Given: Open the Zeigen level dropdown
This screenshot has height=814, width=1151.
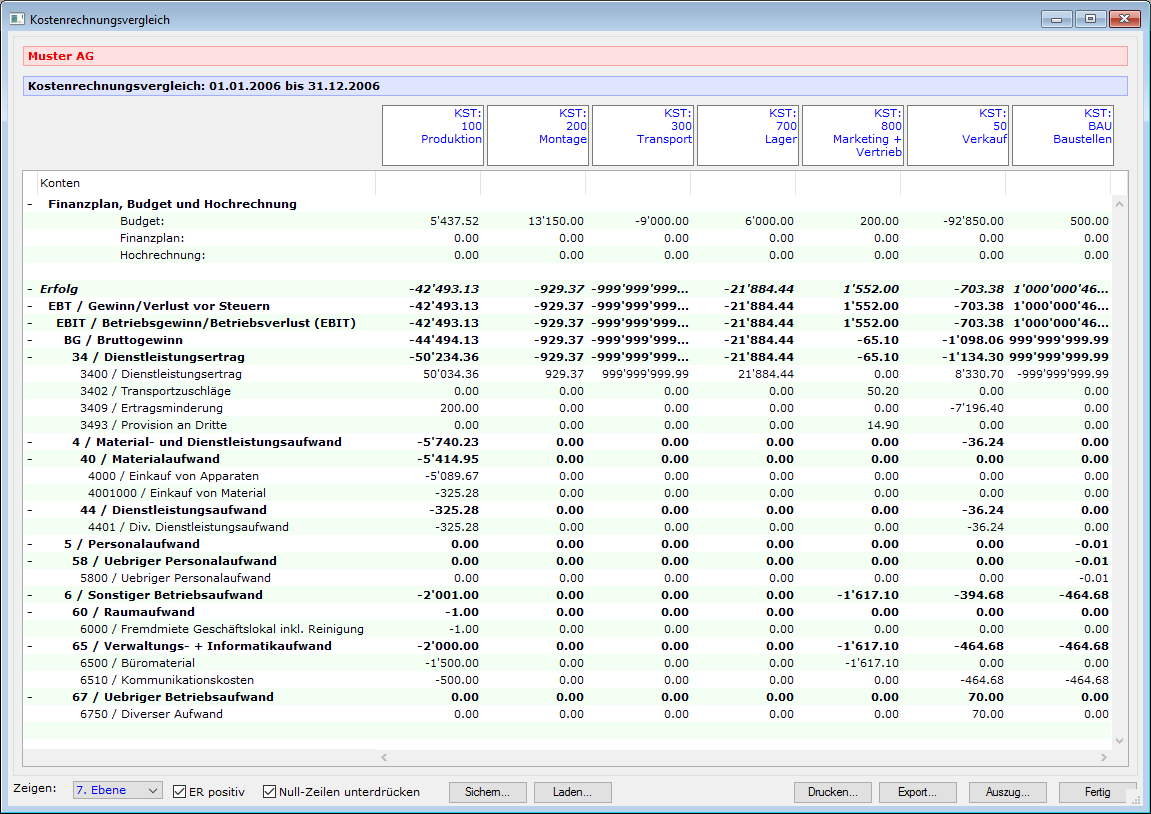Looking at the screenshot, I should pyautogui.click(x=117, y=791).
